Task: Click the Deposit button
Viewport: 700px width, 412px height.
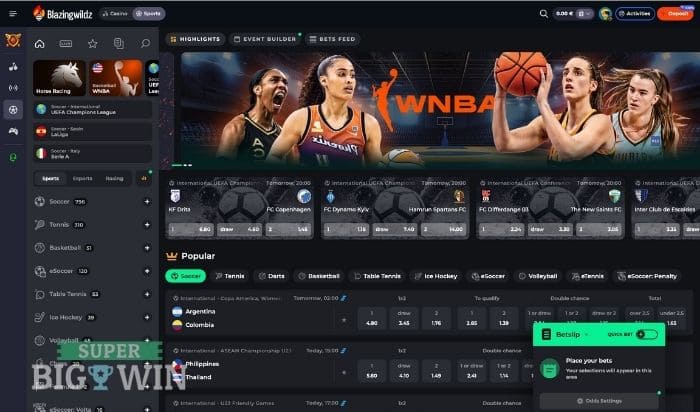Action: pos(675,14)
